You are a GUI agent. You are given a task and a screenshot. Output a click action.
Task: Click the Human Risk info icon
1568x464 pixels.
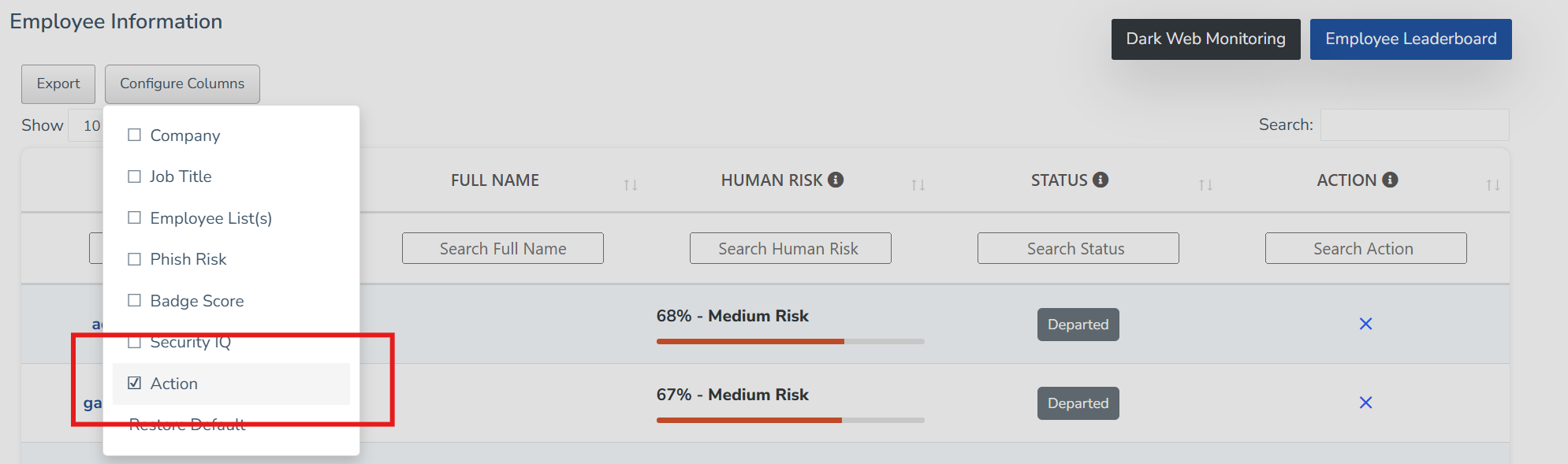(836, 180)
